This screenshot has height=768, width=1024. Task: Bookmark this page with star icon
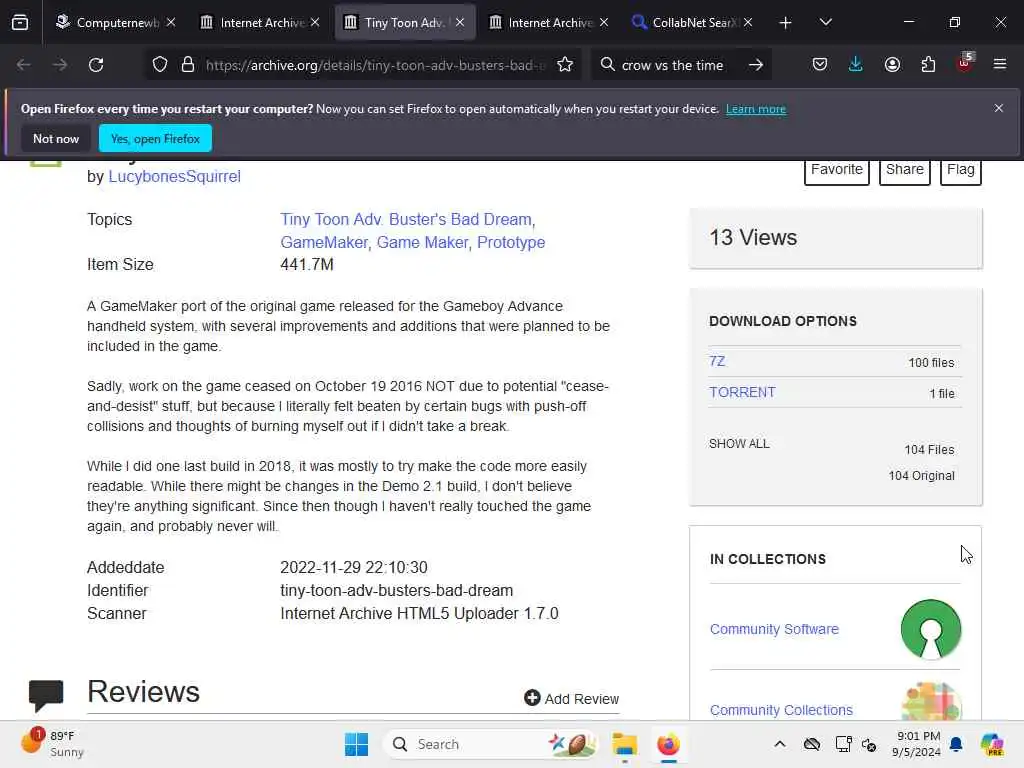click(565, 65)
